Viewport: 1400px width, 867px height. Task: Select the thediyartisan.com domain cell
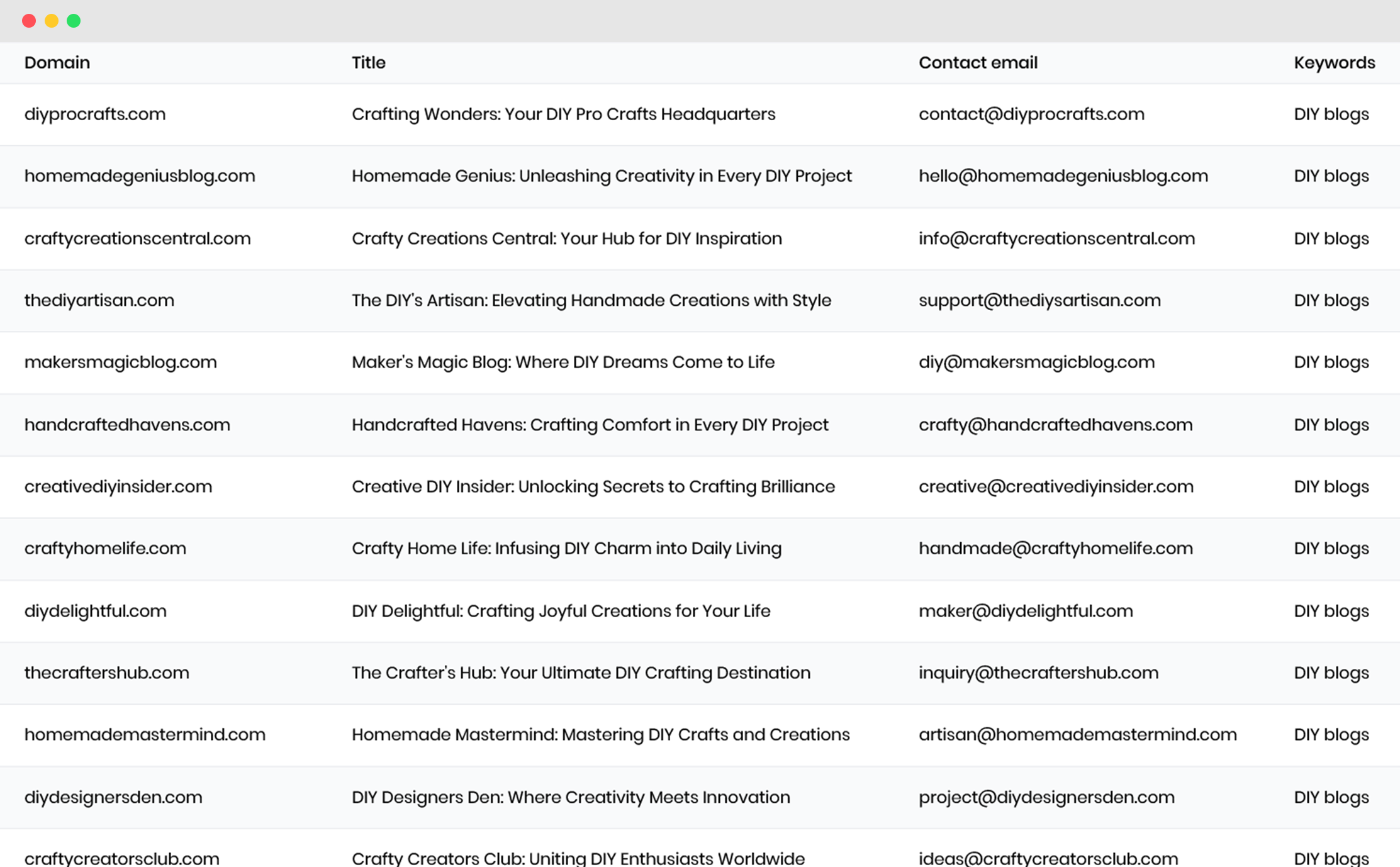(99, 301)
